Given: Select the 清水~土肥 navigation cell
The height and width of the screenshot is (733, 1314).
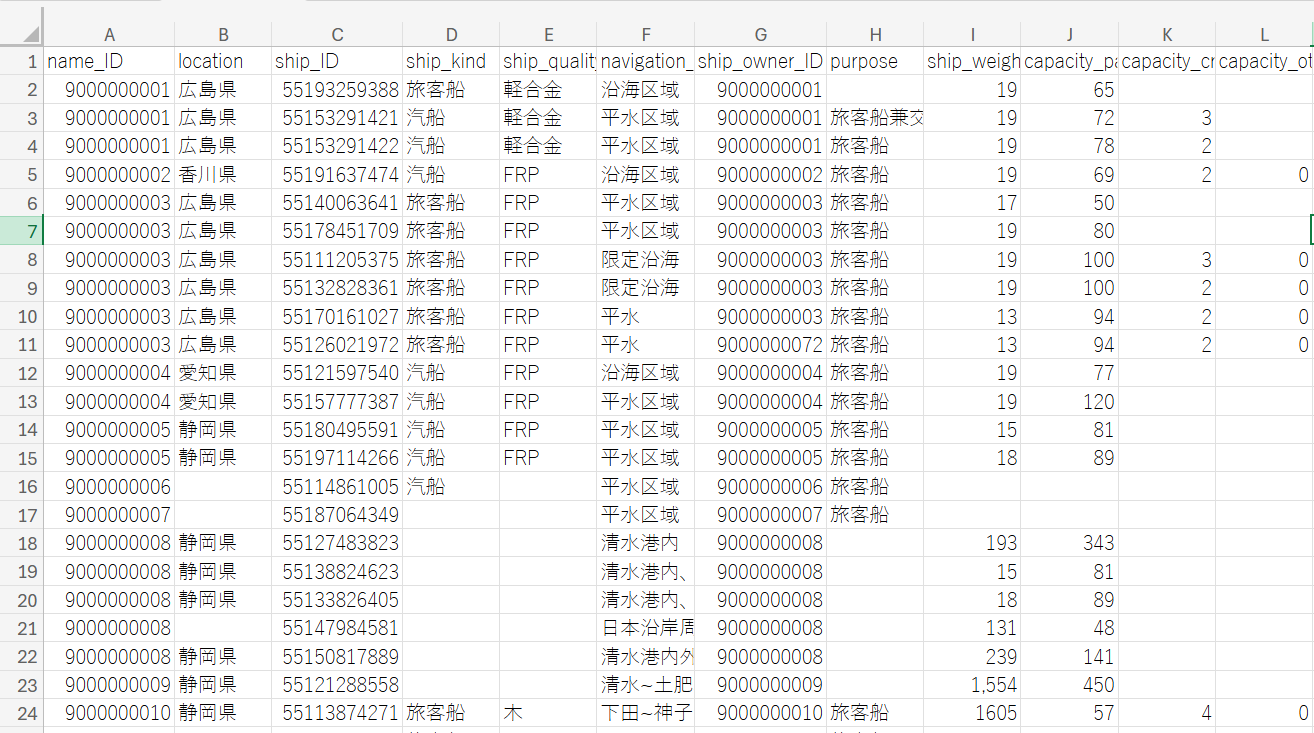Looking at the screenshot, I should click(x=646, y=685).
